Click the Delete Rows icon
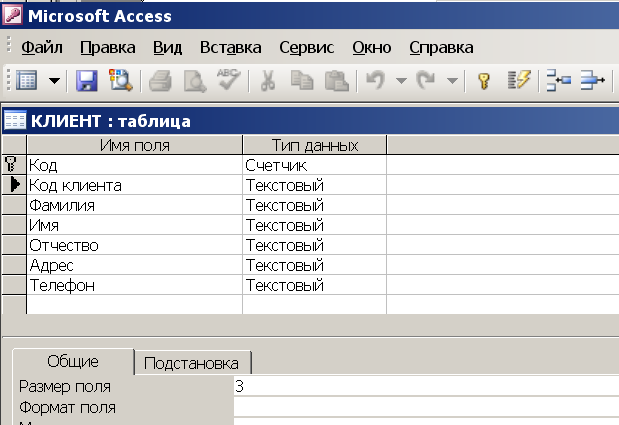 593,80
